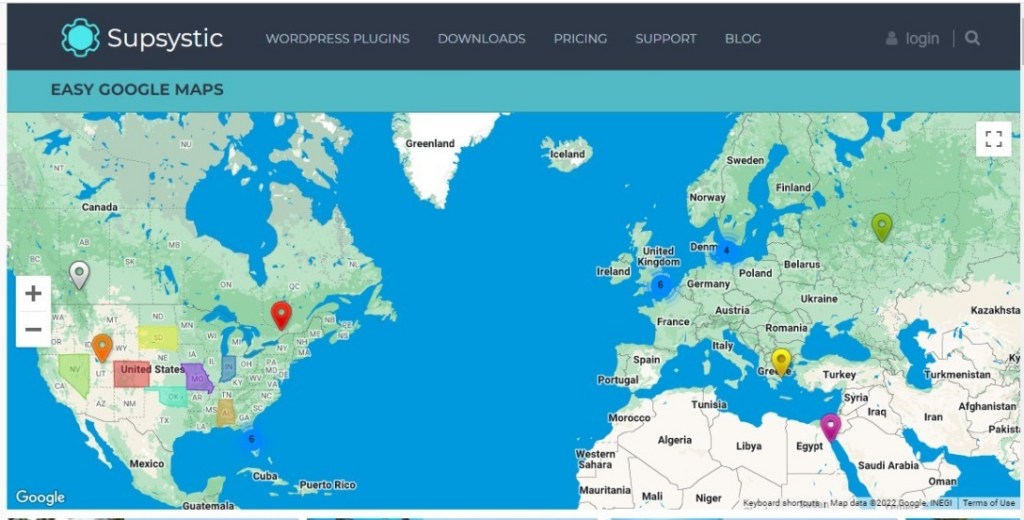Open the cluster of 4 near Denmark
The image size is (1024, 520).
(x=726, y=250)
